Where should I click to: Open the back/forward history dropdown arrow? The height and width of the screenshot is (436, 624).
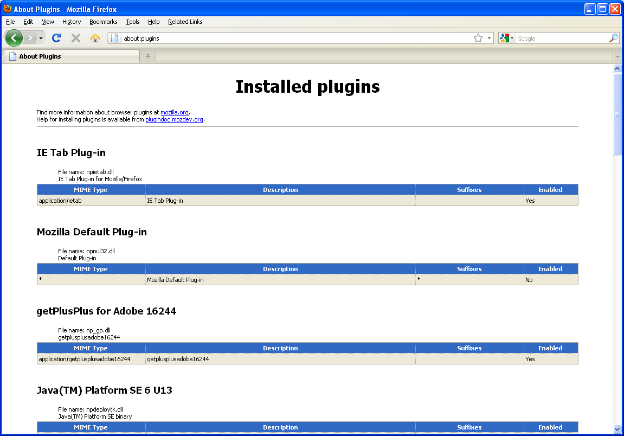coord(41,38)
